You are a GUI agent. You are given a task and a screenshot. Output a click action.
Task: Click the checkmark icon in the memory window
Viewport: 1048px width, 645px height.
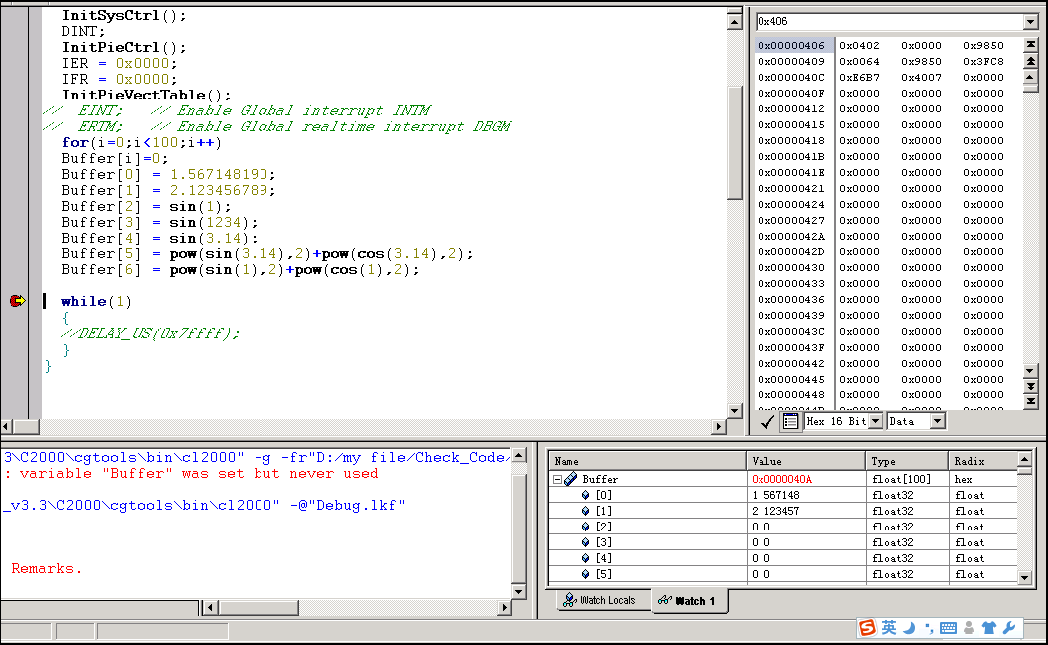click(767, 421)
